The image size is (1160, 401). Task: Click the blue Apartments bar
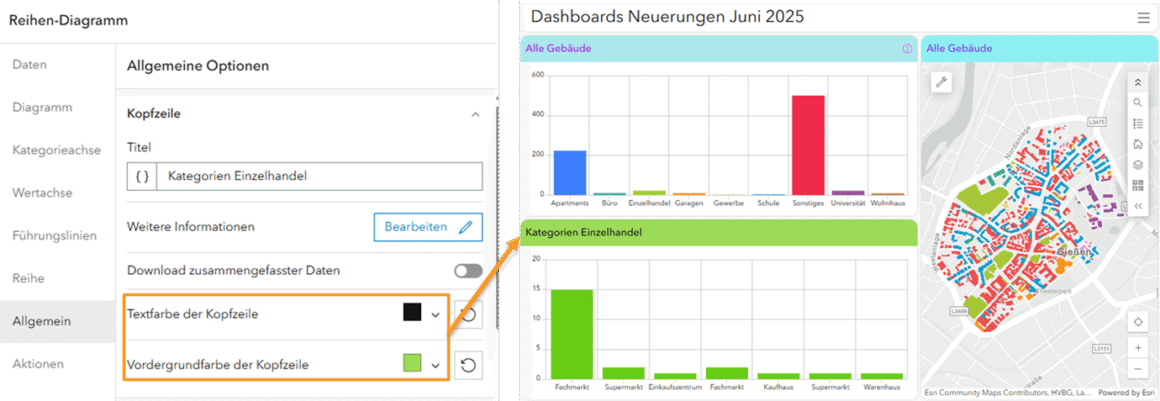coord(570,173)
